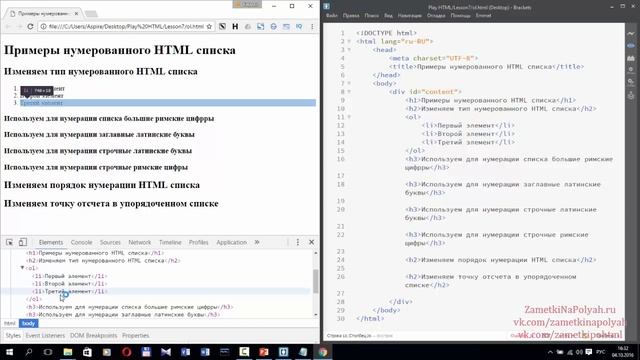Viewport: 640px width, 360px height.
Task: Open the Event Listeners sidebar tab
Action: pos(45,336)
